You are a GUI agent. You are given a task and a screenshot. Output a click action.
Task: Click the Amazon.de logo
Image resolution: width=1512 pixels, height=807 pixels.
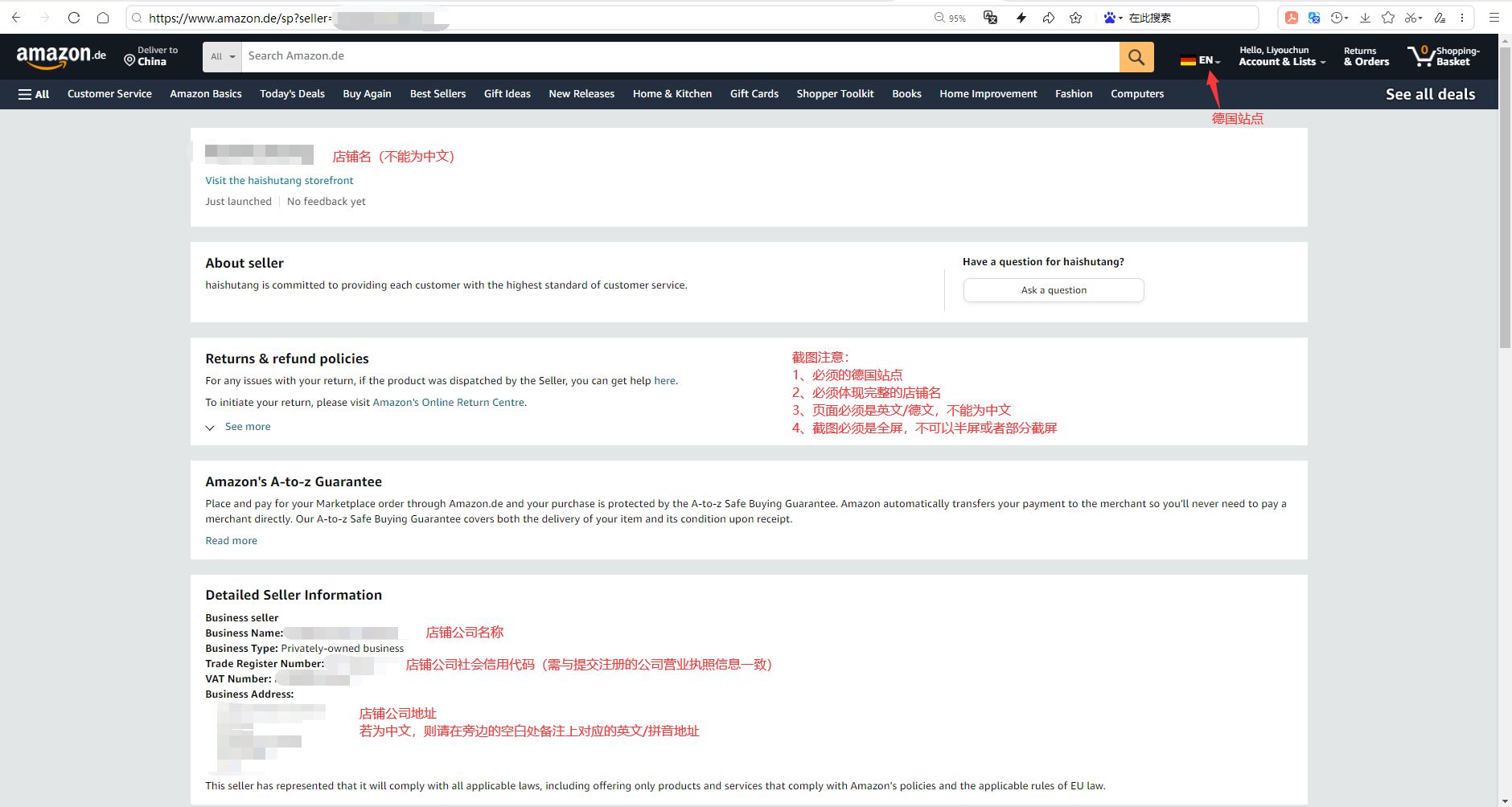pos(61,56)
